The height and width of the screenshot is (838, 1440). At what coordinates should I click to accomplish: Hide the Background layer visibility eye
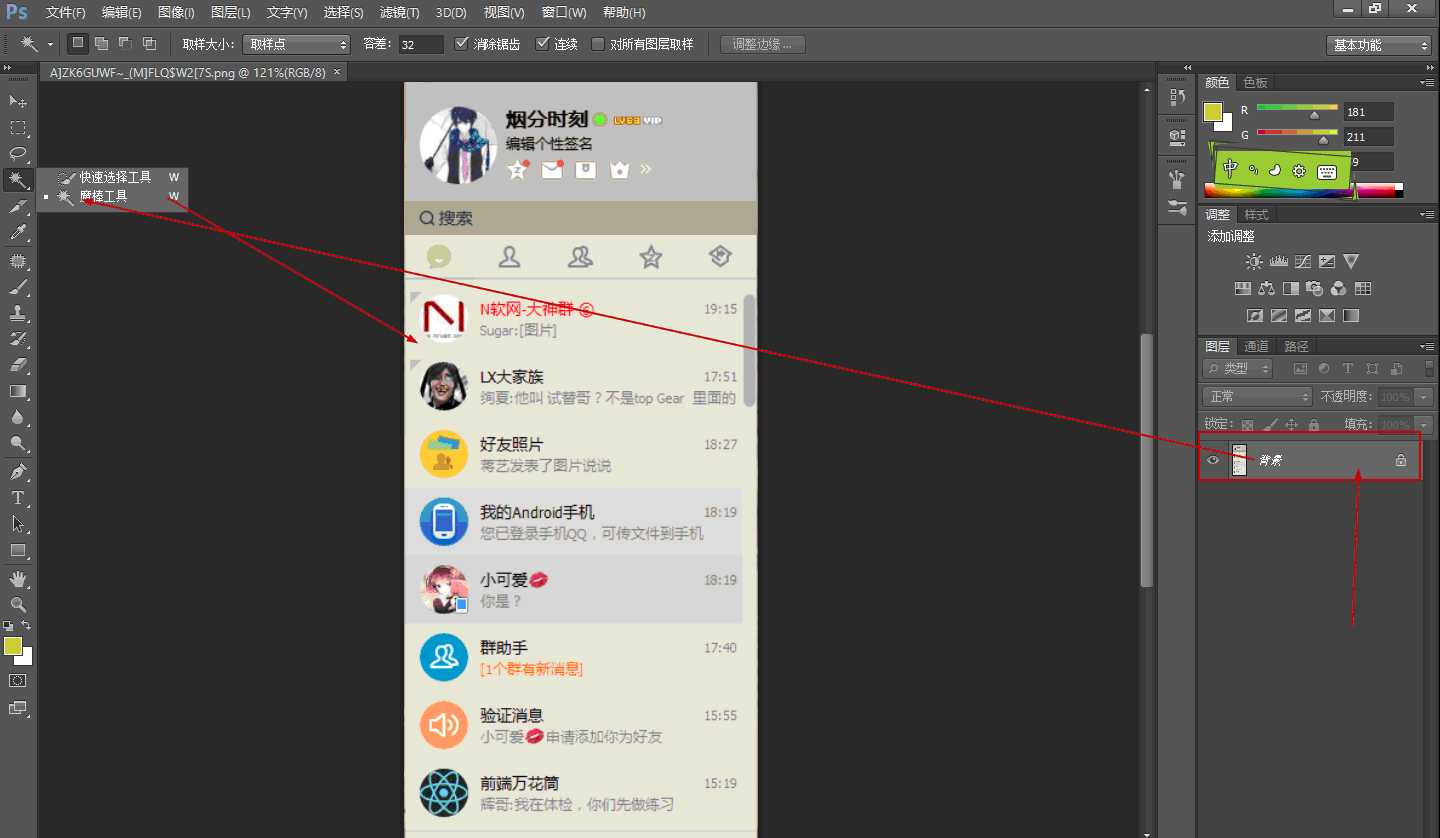1213,460
